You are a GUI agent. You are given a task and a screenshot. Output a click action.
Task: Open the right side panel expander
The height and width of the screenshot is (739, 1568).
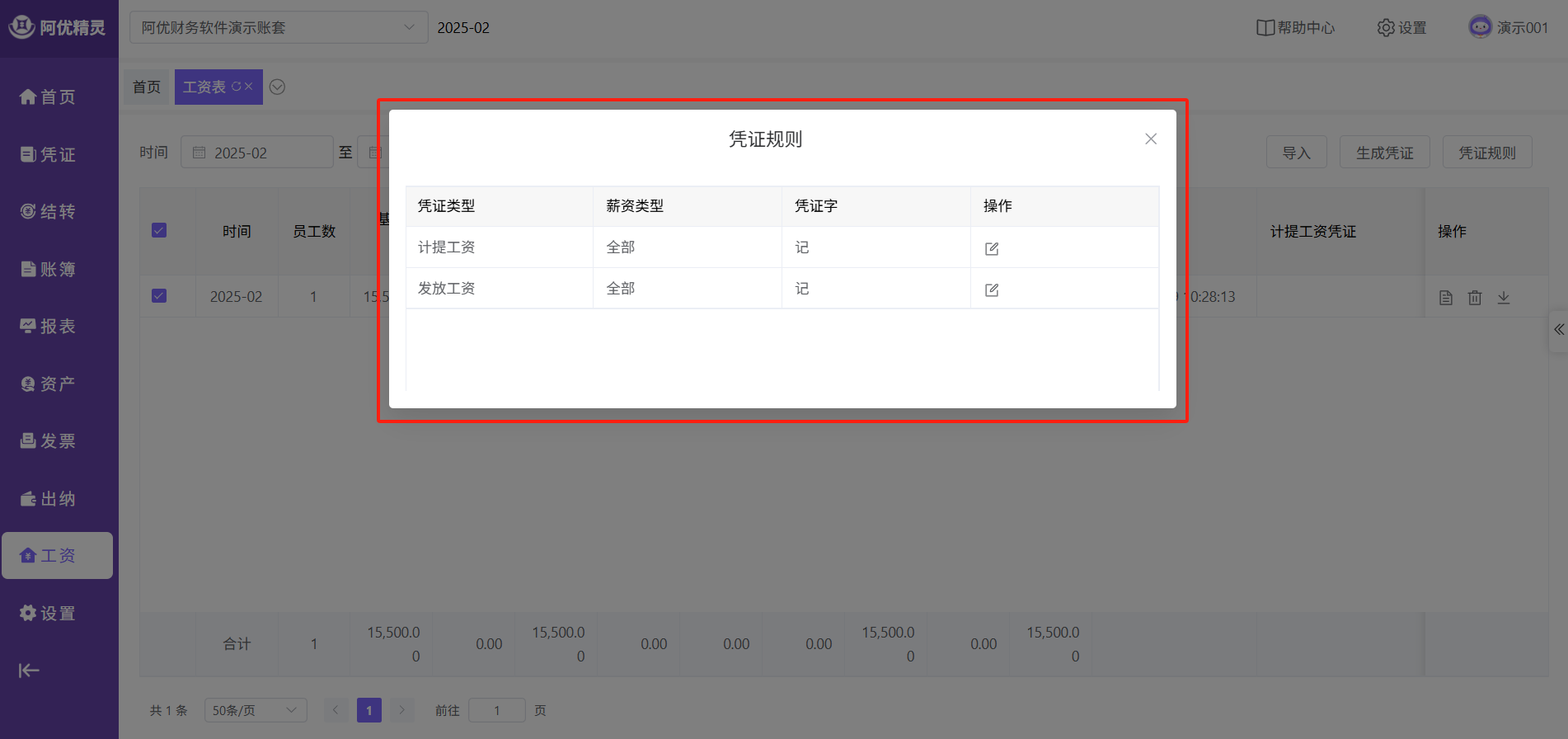(1558, 330)
